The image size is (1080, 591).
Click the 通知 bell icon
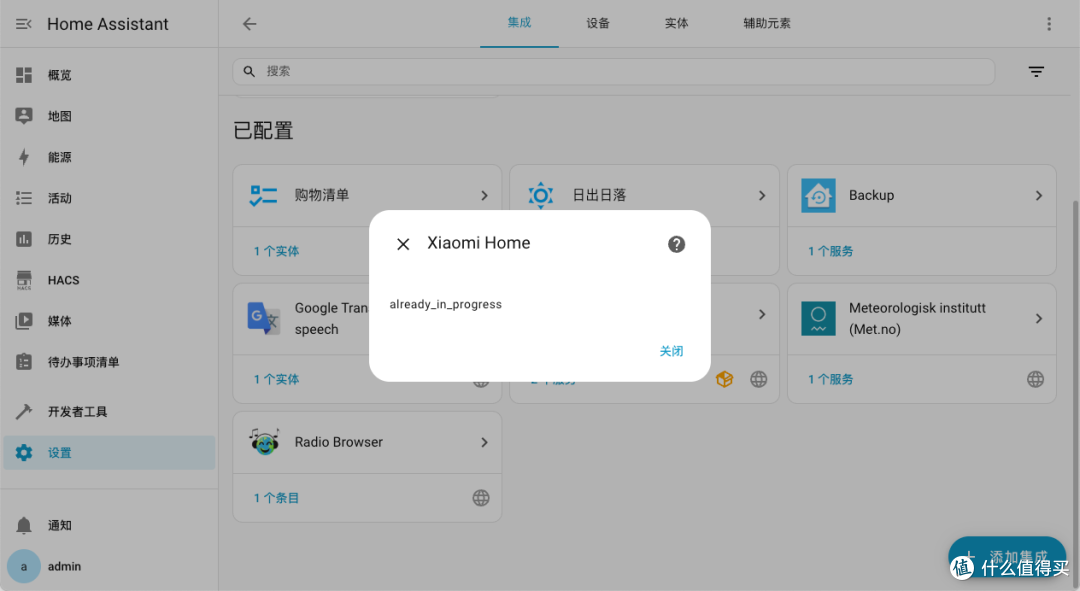pos(24,525)
